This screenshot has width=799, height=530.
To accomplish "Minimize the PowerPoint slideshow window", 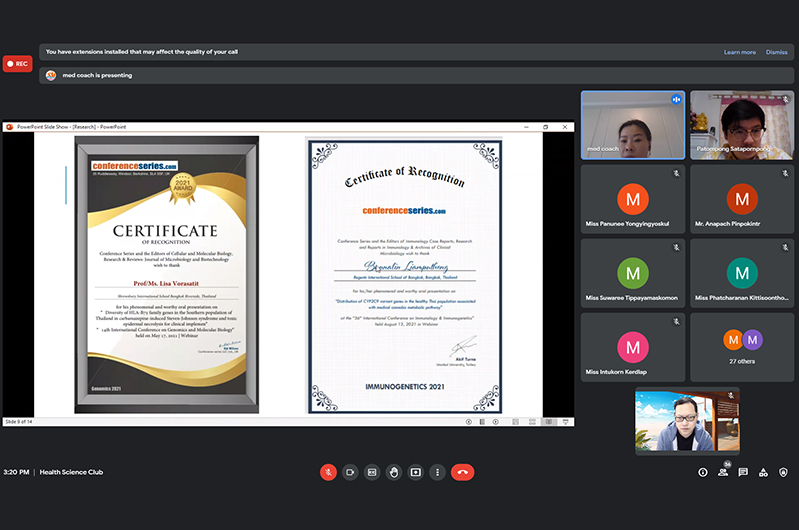I will point(526,127).
